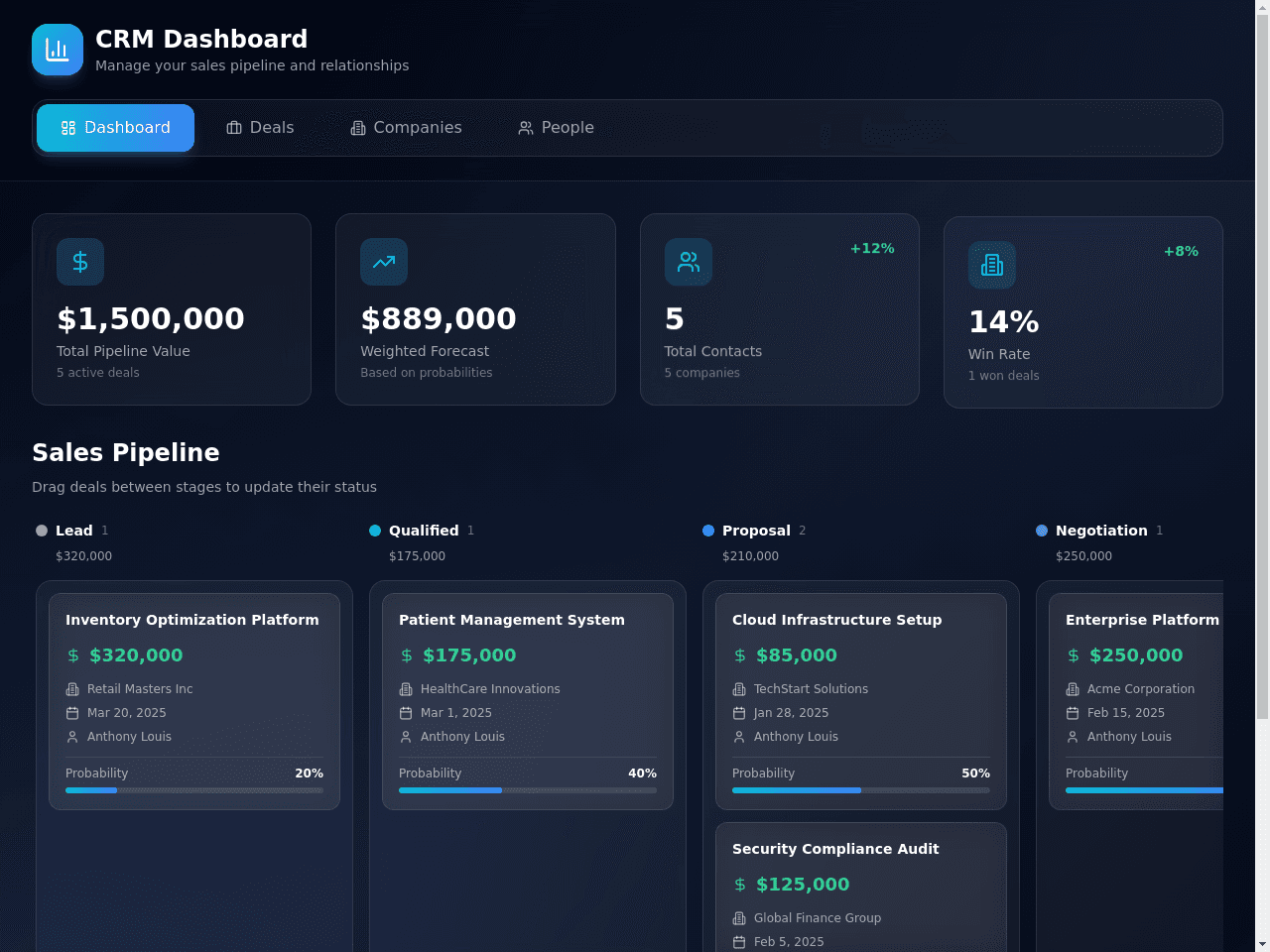Click the building icon on Win Rate card
Image resolution: width=1270 pixels, height=952 pixels.
tap(992, 265)
